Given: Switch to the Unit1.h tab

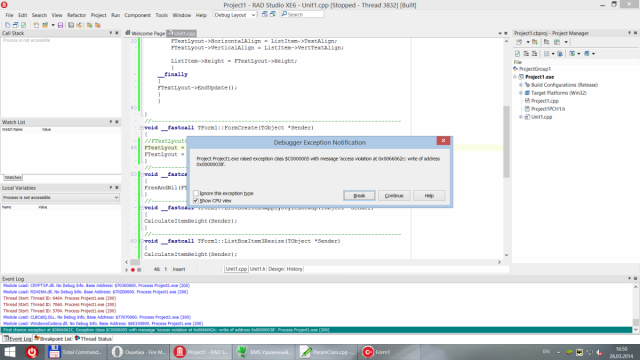Looking at the screenshot, I should pos(258,269).
